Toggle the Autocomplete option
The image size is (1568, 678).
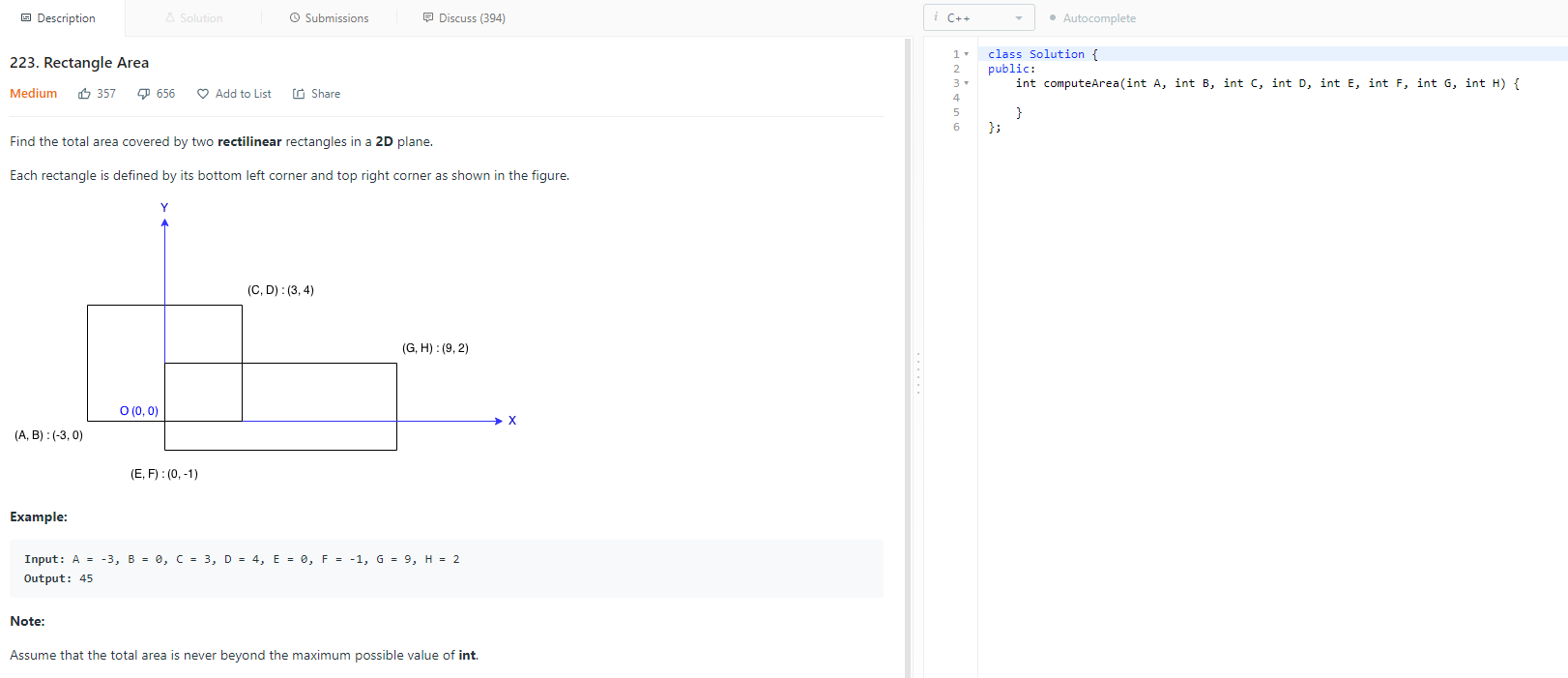(1093, 18)
